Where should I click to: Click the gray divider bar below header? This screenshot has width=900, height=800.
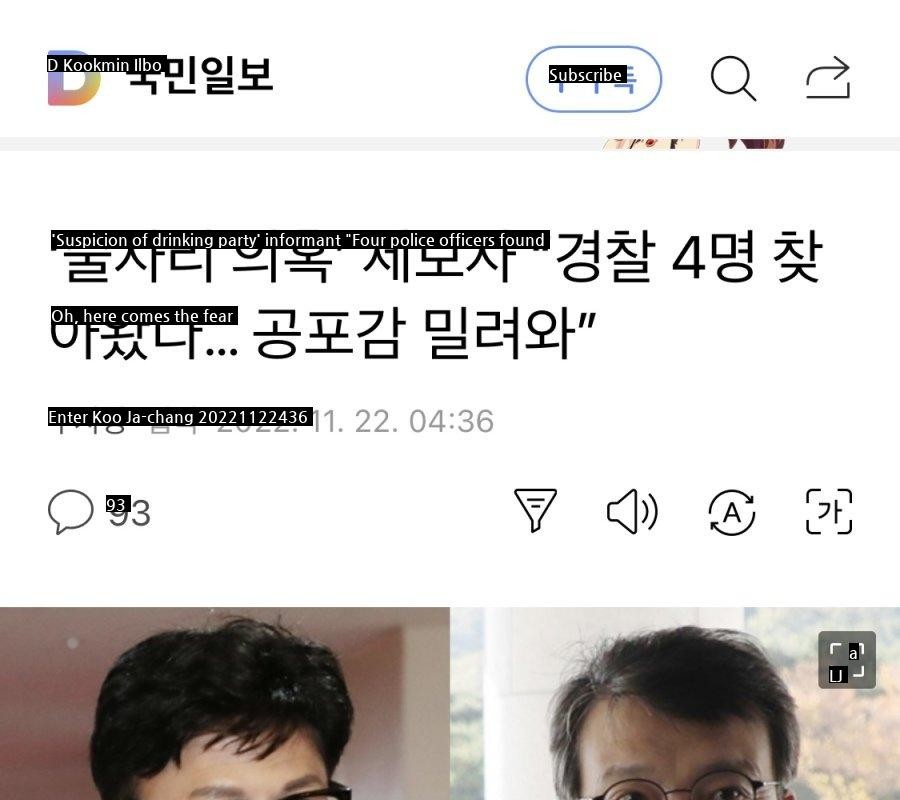(450, 144)
